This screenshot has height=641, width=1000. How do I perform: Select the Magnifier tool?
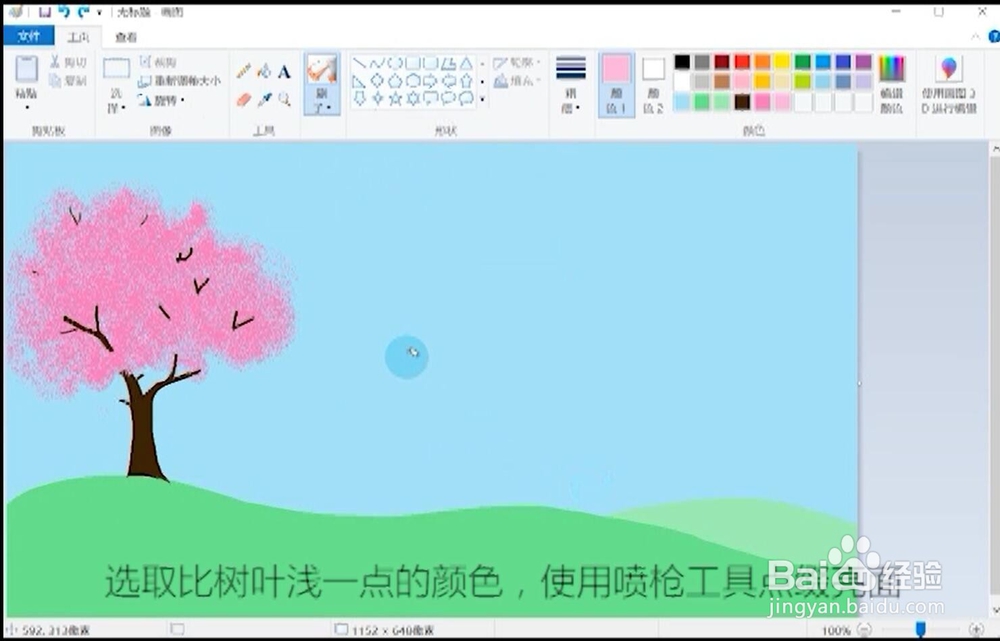(x=283, y=96)
